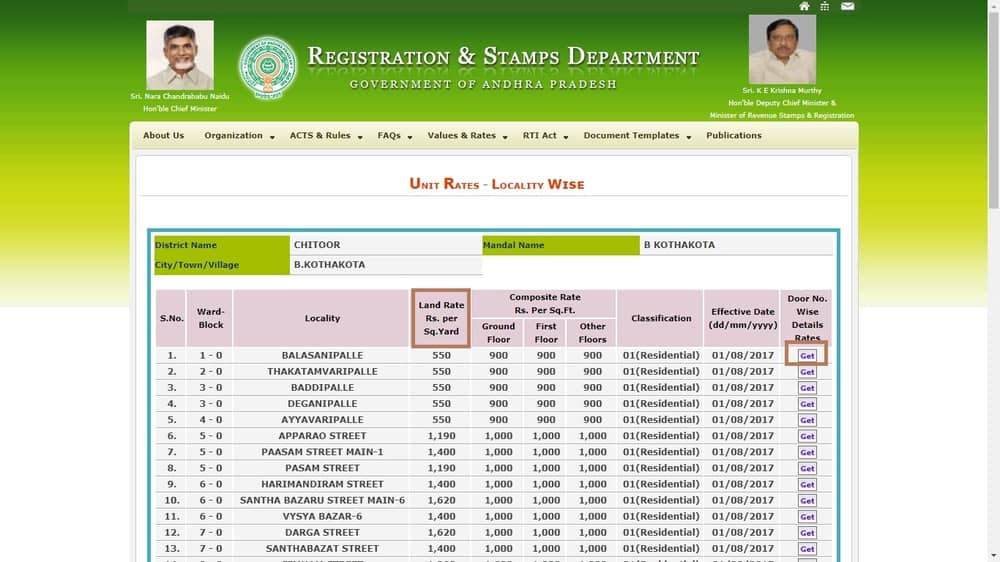Click the Ward-Block column header
Image resolution: width=1000 pixels, height=562 pixels.
[x=210, y=318]
